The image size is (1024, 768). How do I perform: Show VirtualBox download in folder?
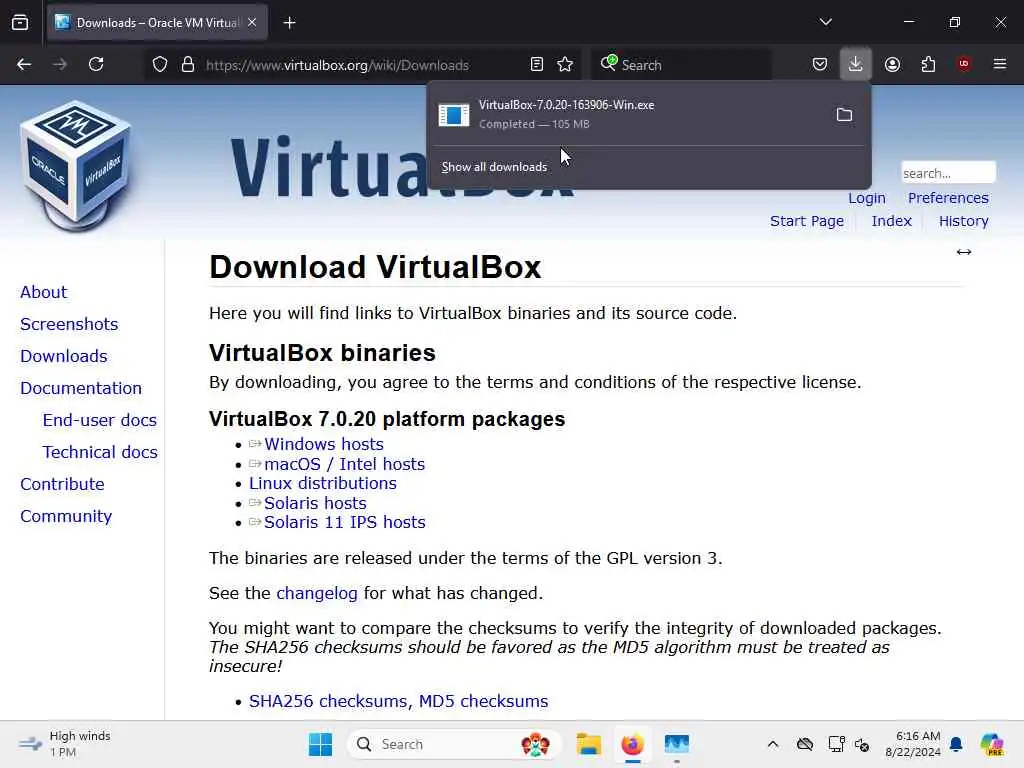[844, 115]
